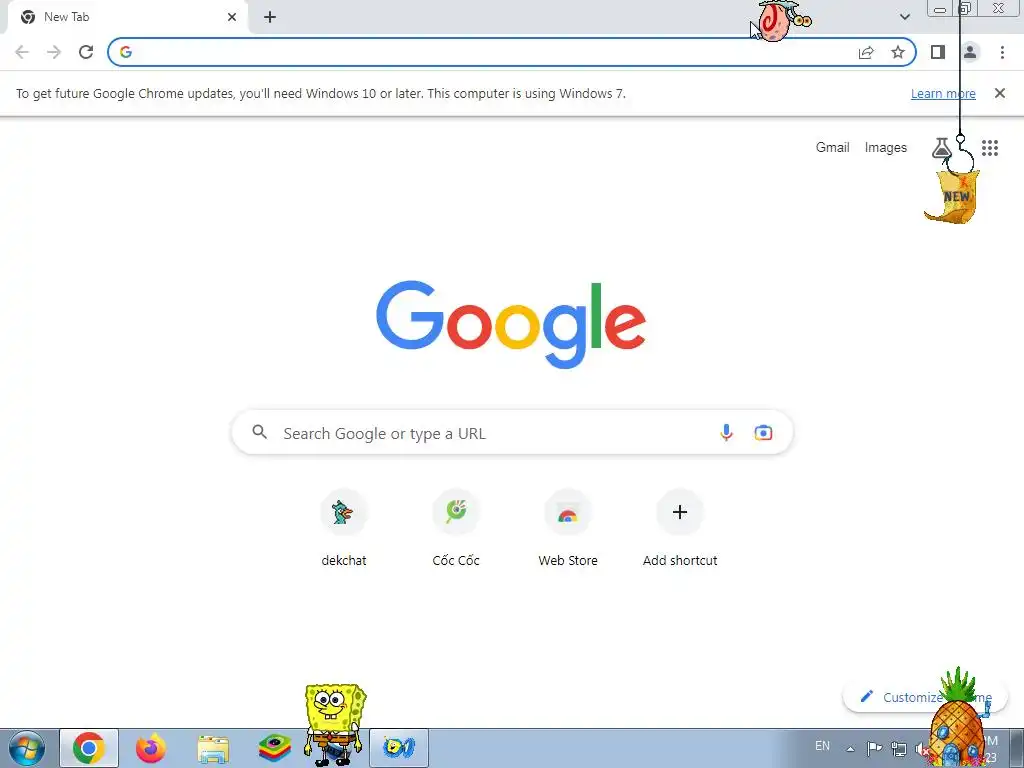This screenshot has width=1024, height=768.
Task: Click the Search Google or type a URL box
Action: (x=512, y=432)
